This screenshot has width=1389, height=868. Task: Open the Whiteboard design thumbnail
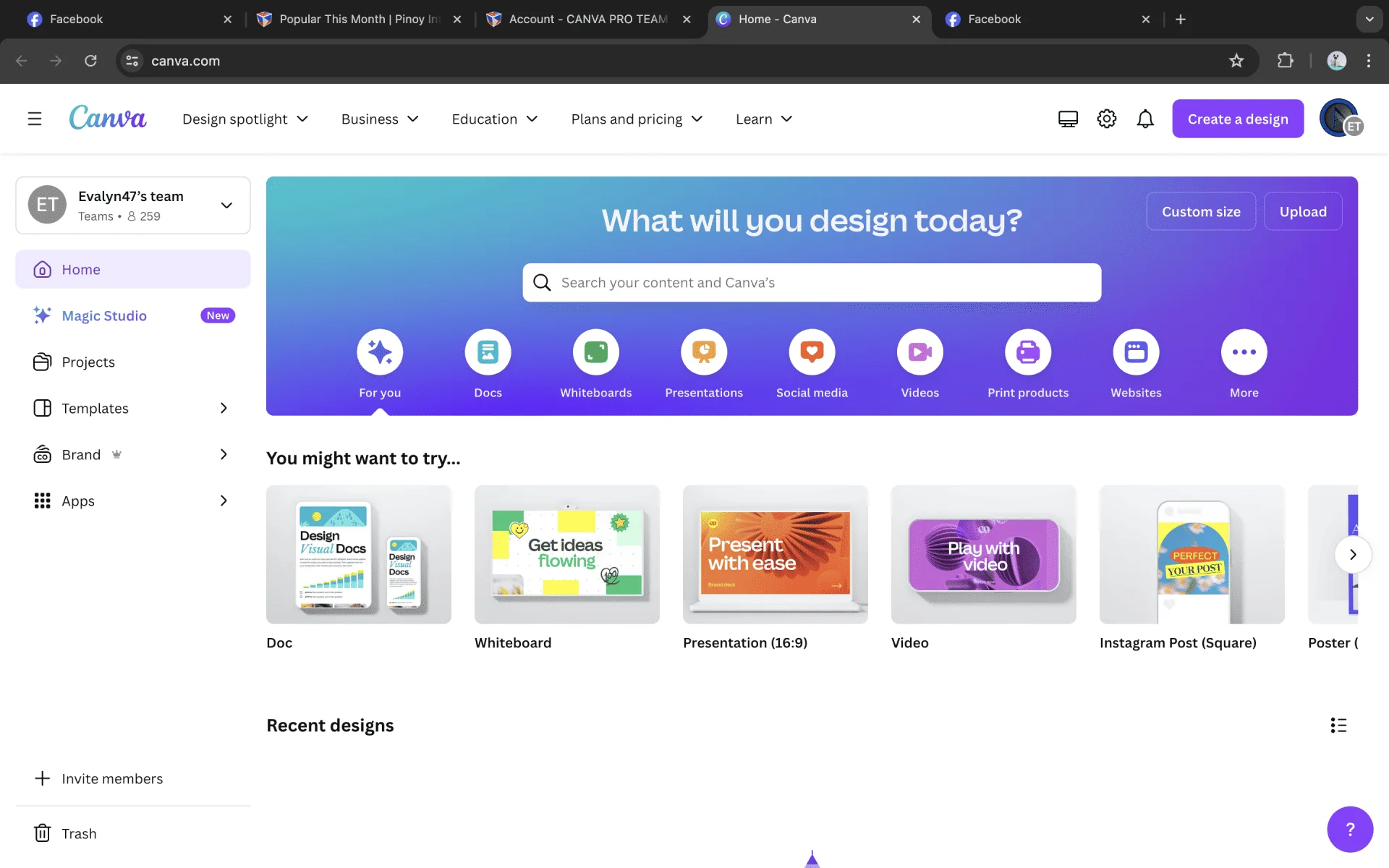pos(567,554)
